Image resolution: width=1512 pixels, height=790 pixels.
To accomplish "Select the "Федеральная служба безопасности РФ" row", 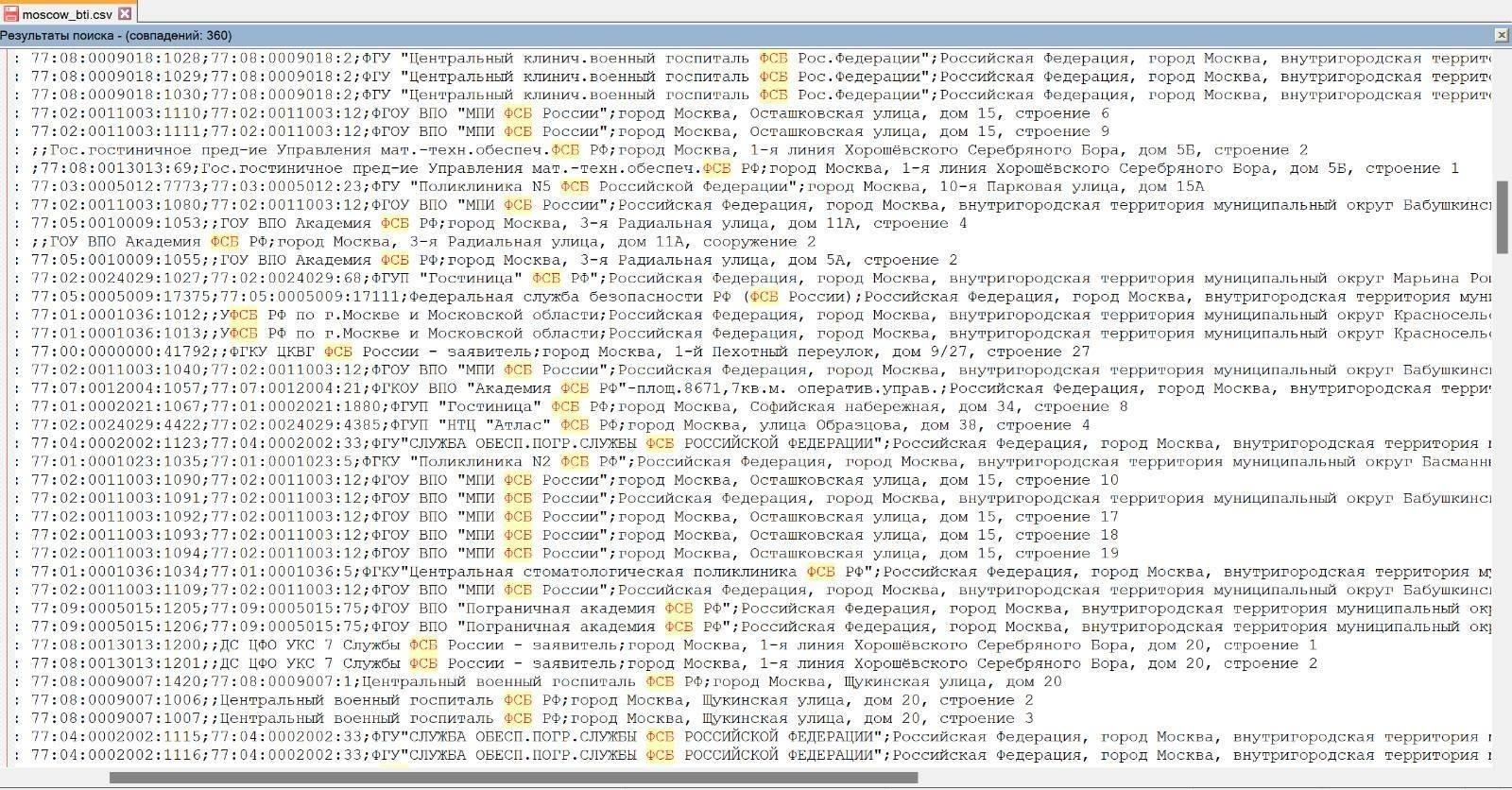I will click(752, 297).
